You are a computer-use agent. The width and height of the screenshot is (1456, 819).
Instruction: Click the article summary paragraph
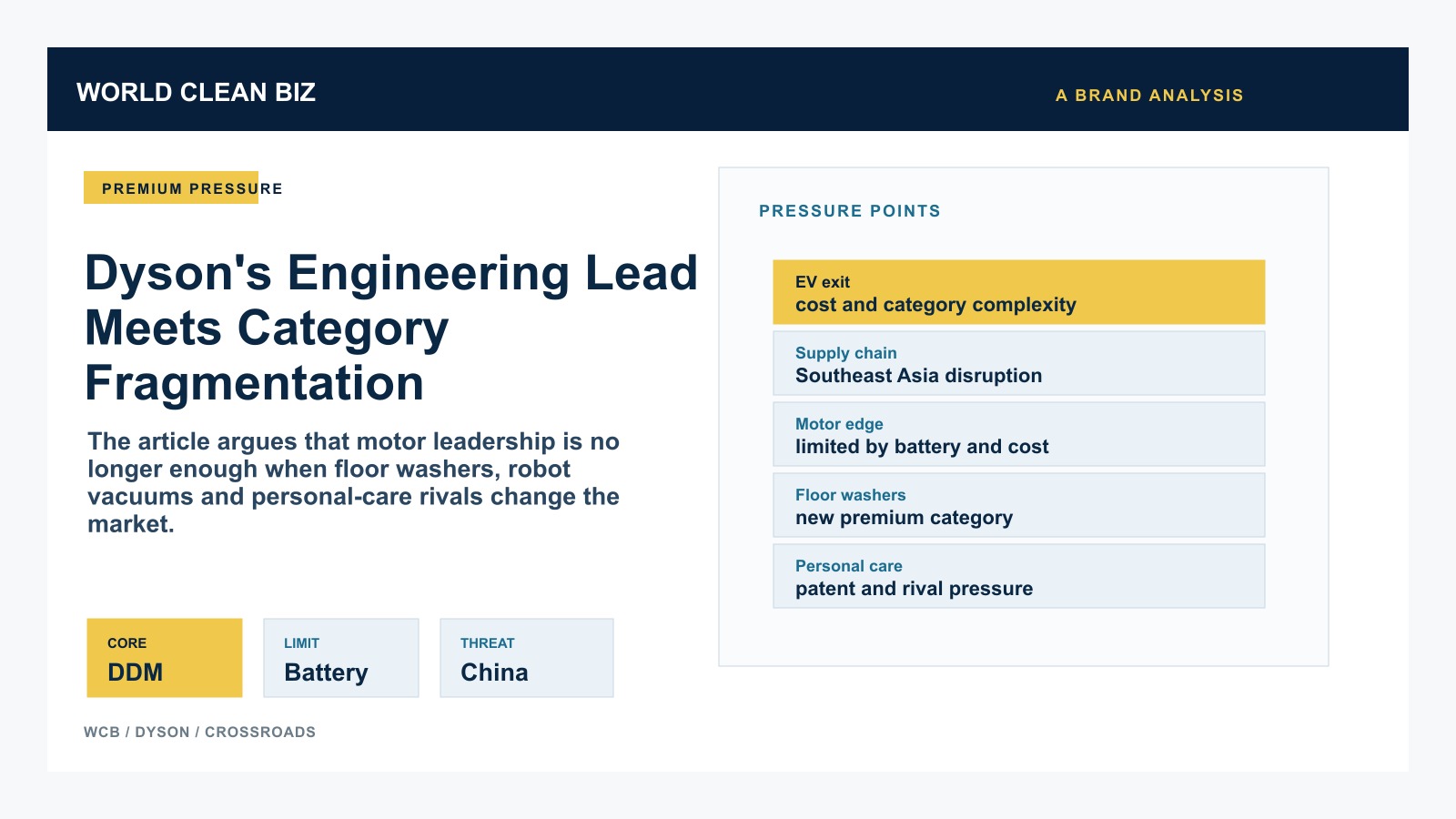(x=353, y=482)
